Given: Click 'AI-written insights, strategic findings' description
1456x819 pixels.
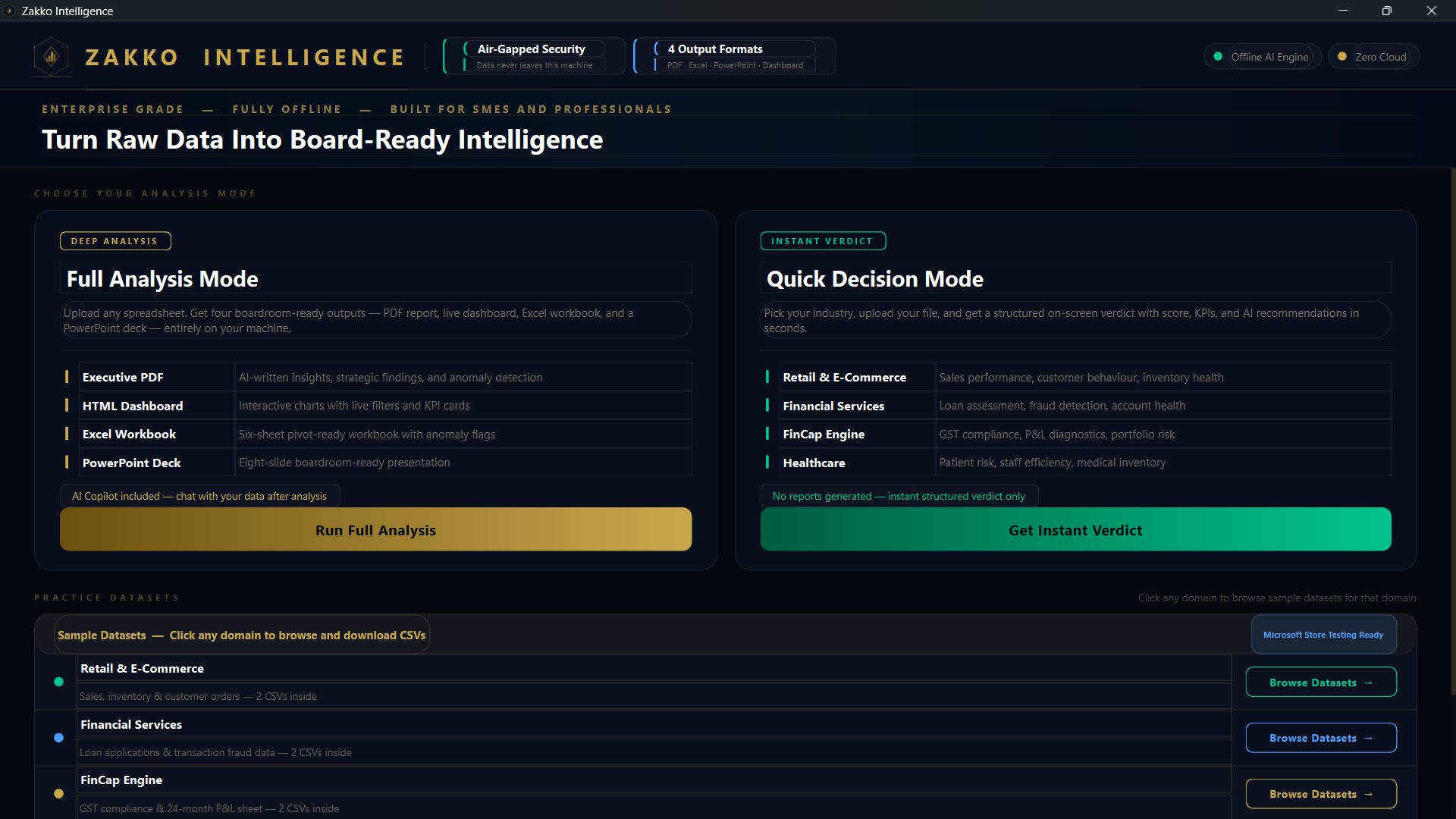Looking at the screenshot, I should [x=391, y=378].
